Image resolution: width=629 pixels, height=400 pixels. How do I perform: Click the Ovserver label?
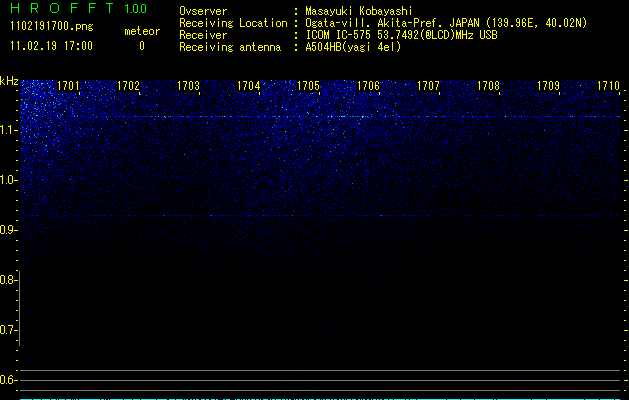tap(203, 11)
